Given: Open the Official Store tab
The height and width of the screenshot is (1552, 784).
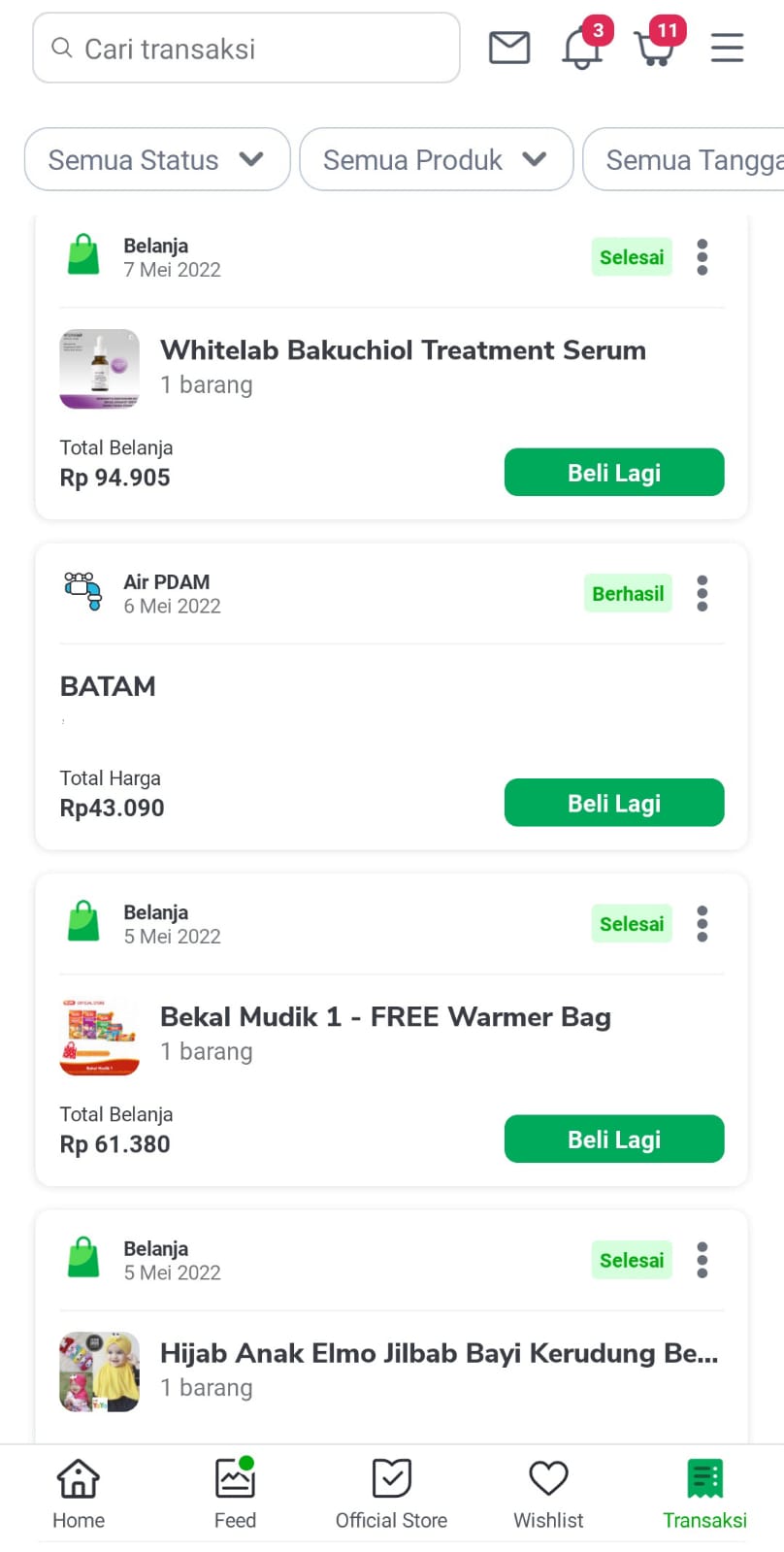Looking at the screenshot, I should pyautogui.click(x=391, y=1494).
